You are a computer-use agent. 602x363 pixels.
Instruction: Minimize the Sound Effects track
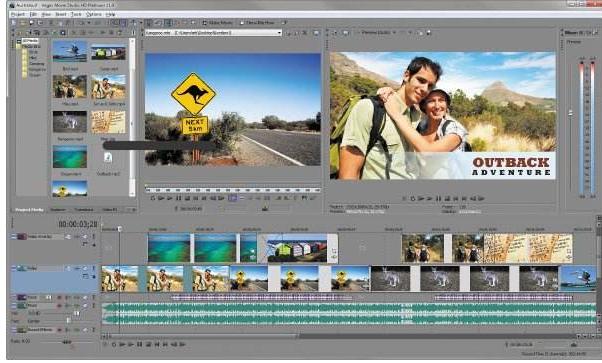[14, 330]
